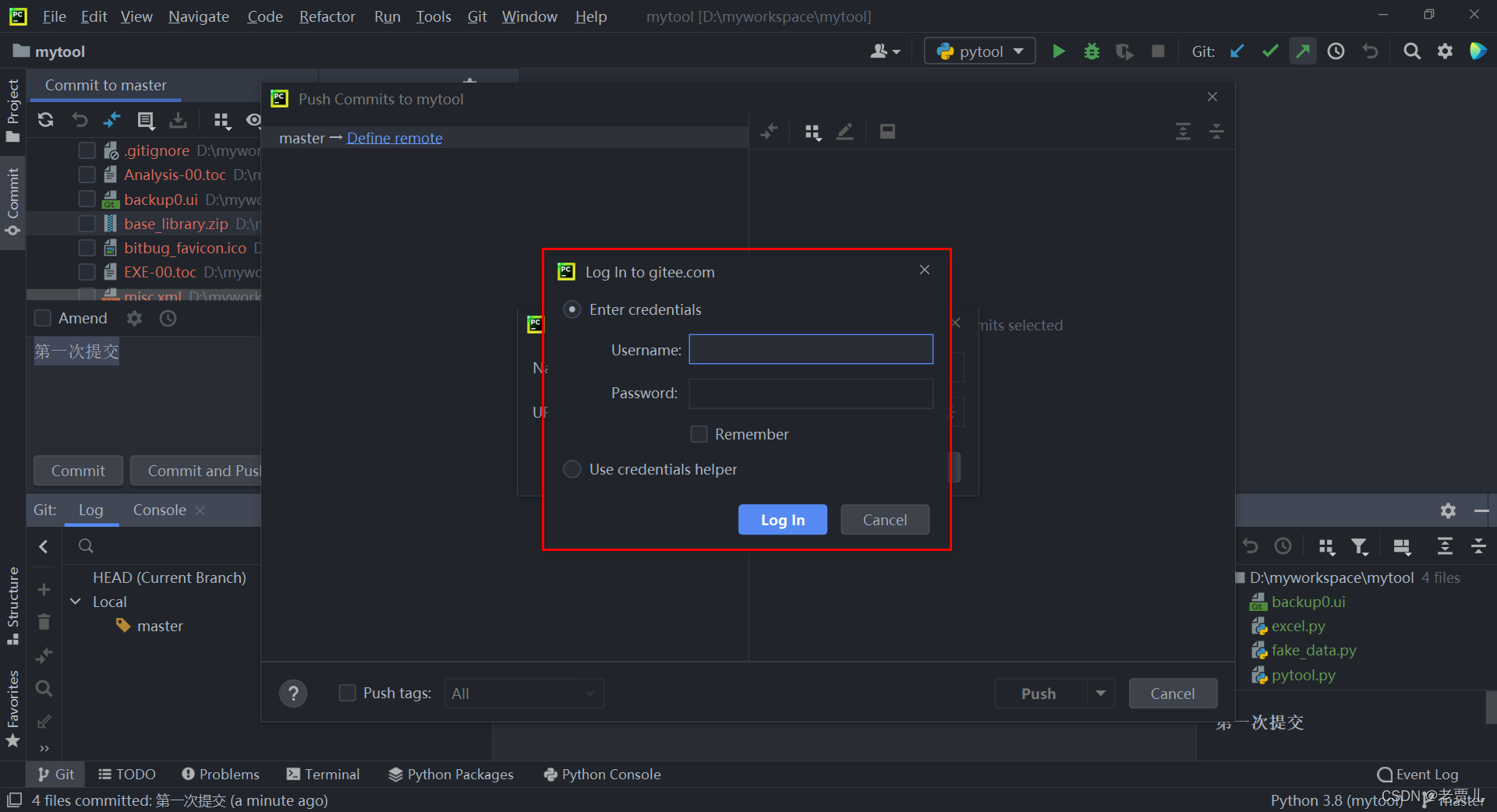The width and height of the screenshot is (1497, 812).
Task: Open the Git menu
Action: [x=477, y=16]
